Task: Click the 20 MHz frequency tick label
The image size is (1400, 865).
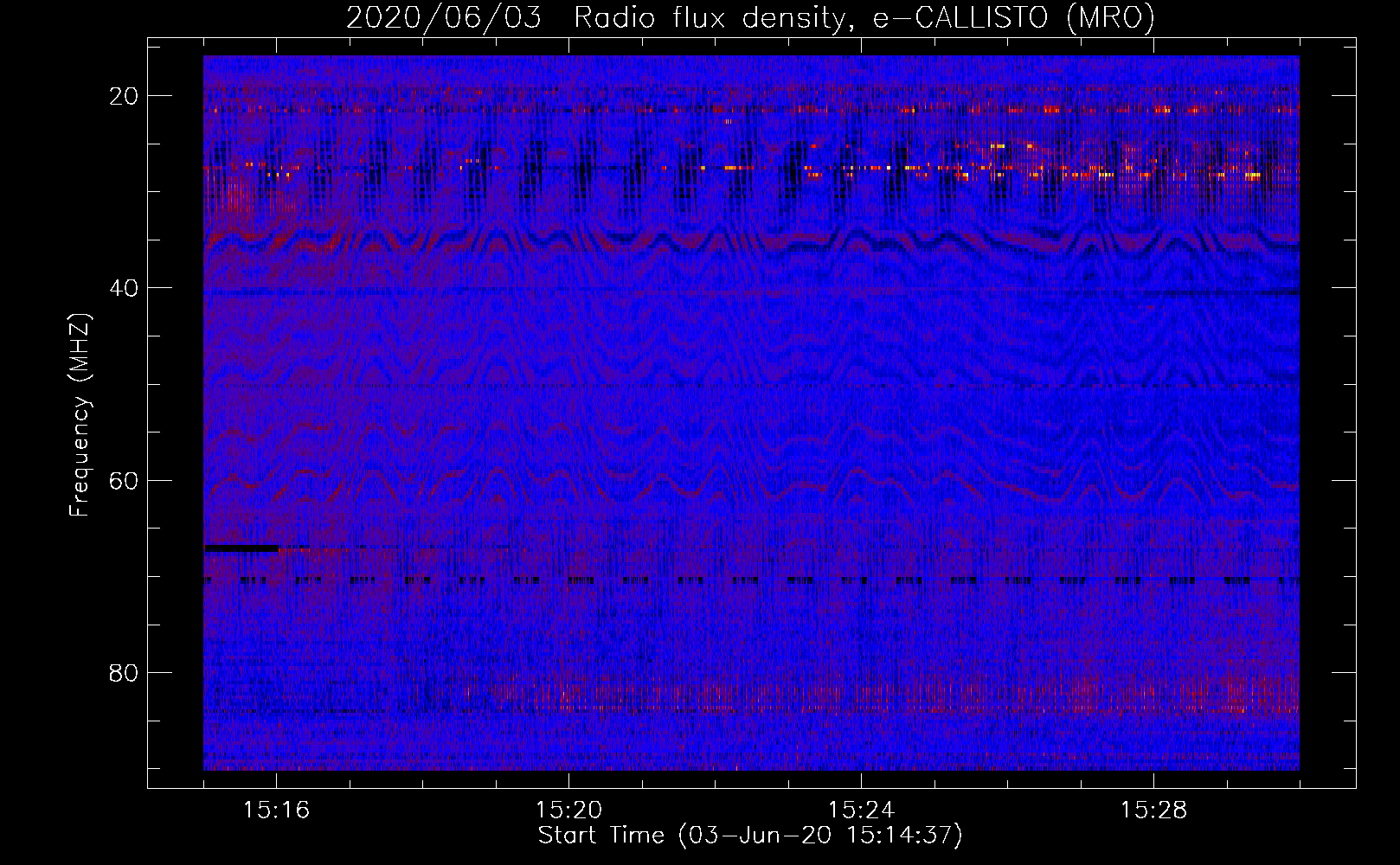Action: tap(124, 96)
